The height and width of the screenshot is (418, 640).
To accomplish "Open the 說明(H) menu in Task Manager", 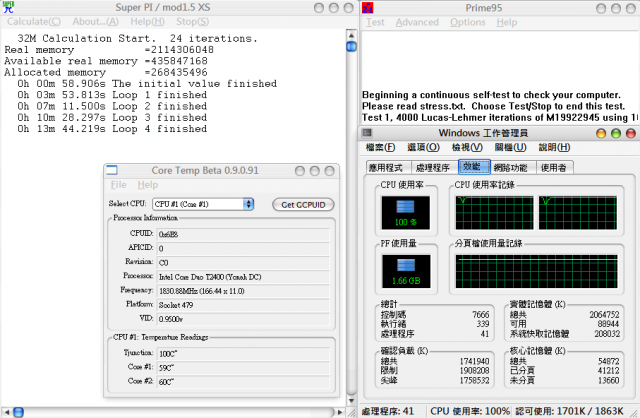I will tap(554, 147).
